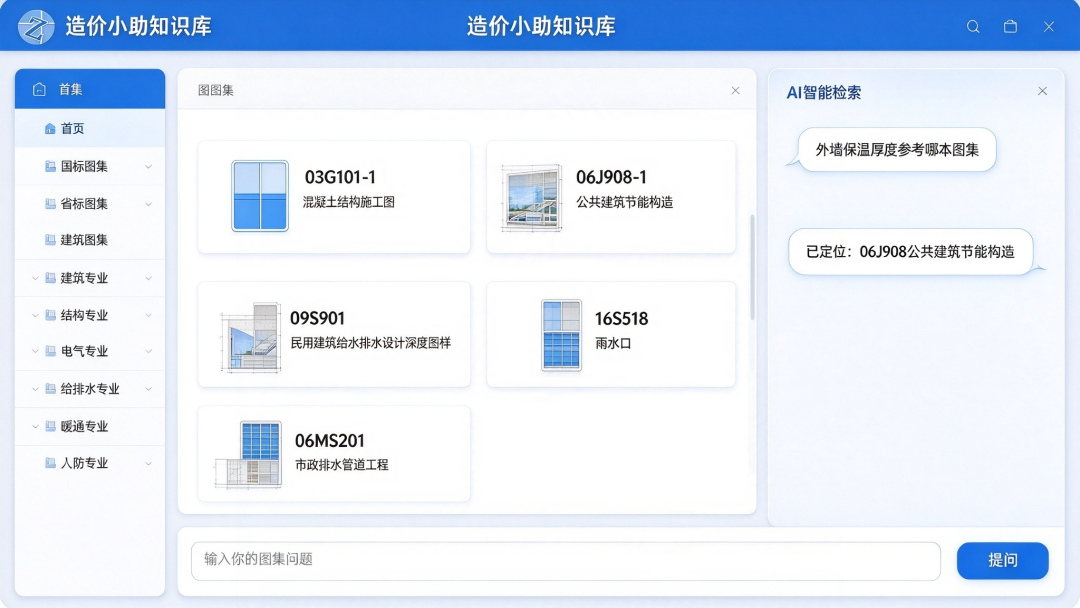Expand the 国标图集 dropdown arrow
Image resolution: width=1080 pixels, height=608 pixels.
click(x=148, y=167)
